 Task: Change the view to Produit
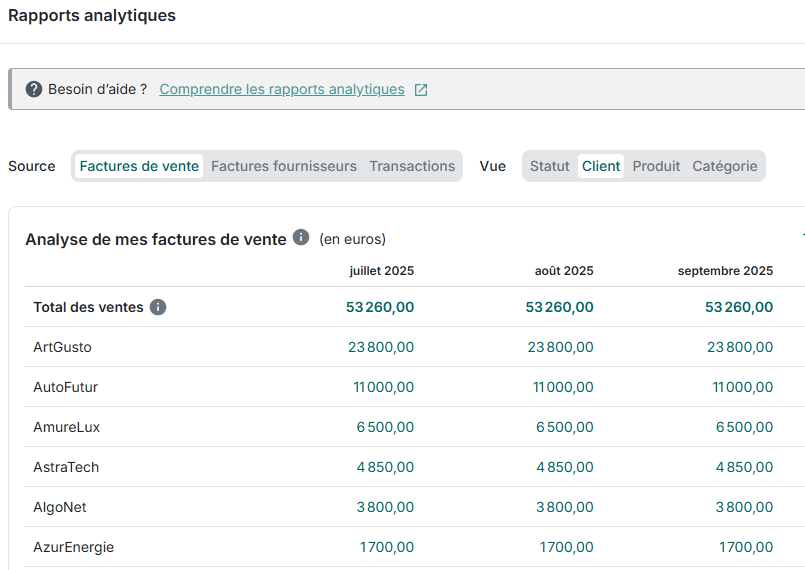[x=656, y=166]
